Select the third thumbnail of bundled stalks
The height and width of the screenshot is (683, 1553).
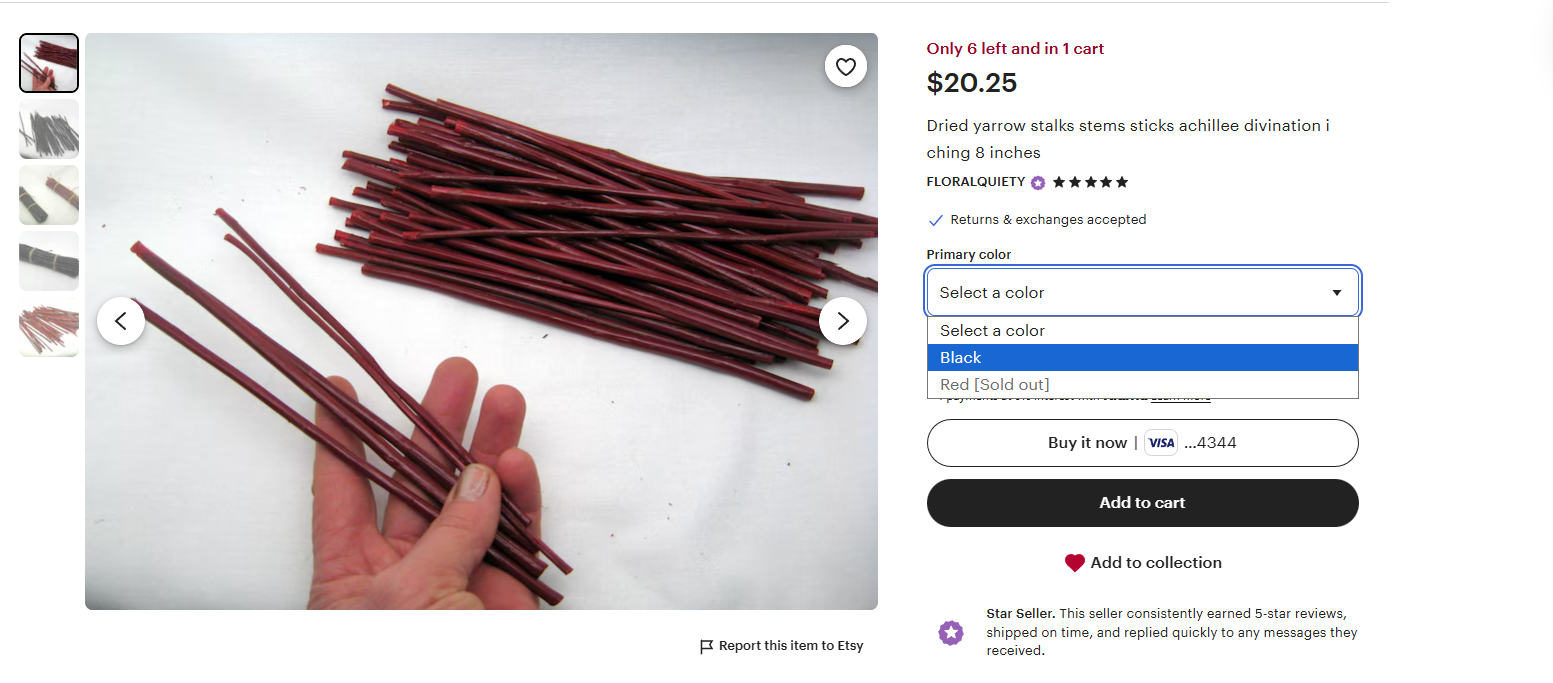[x=49, y=195]
